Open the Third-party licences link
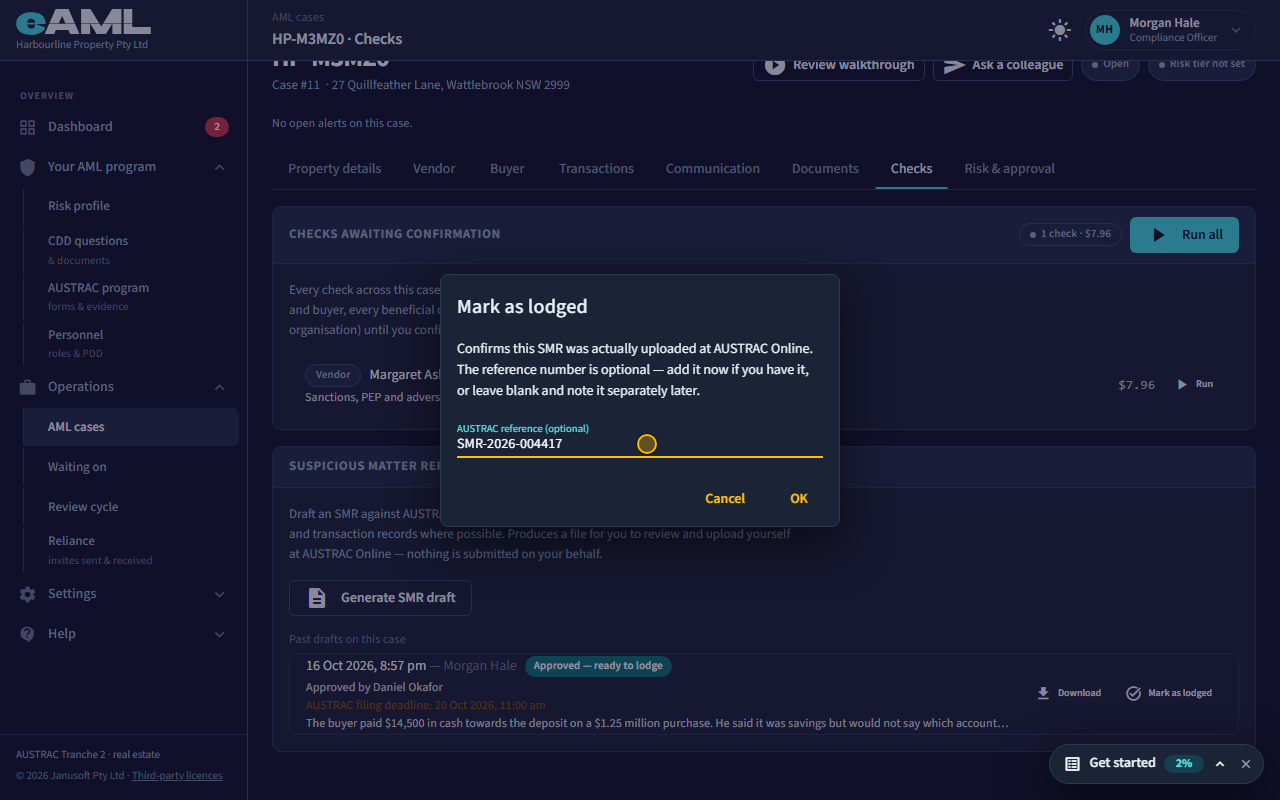This screenshot has width=1280, height=800. (x=177, y=776)
